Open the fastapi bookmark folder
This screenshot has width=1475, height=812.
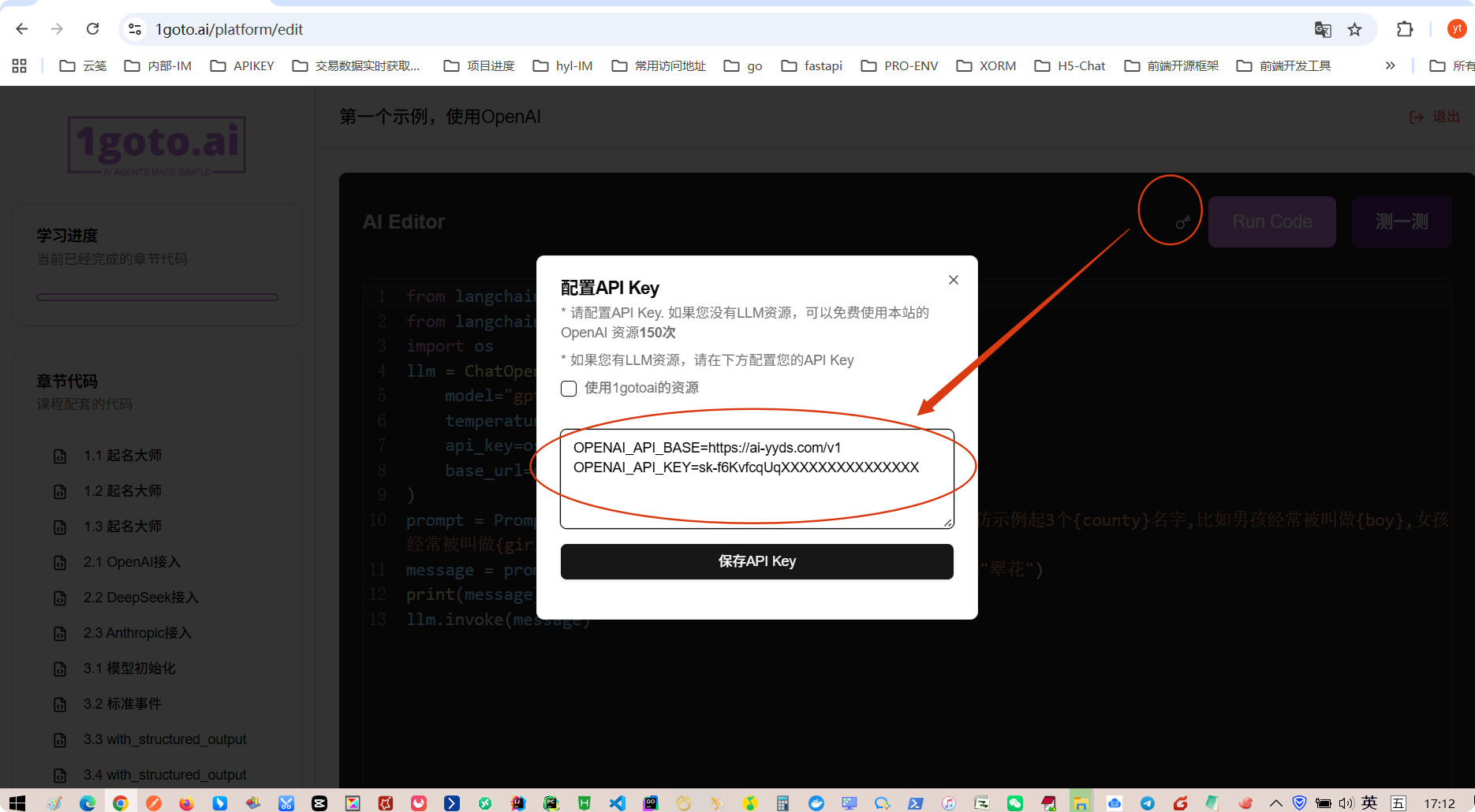(812, 65)
